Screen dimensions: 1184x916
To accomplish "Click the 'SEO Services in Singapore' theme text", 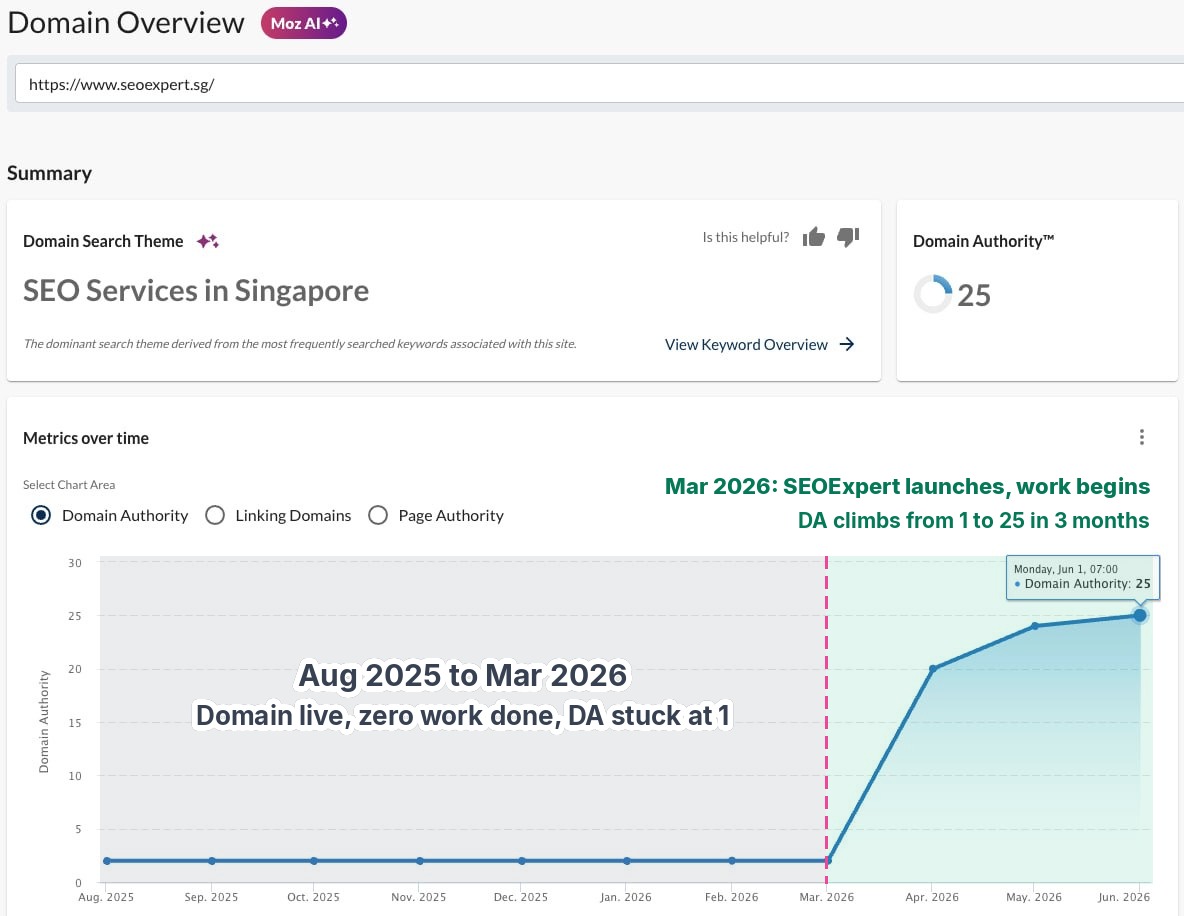I will [196, 291].
